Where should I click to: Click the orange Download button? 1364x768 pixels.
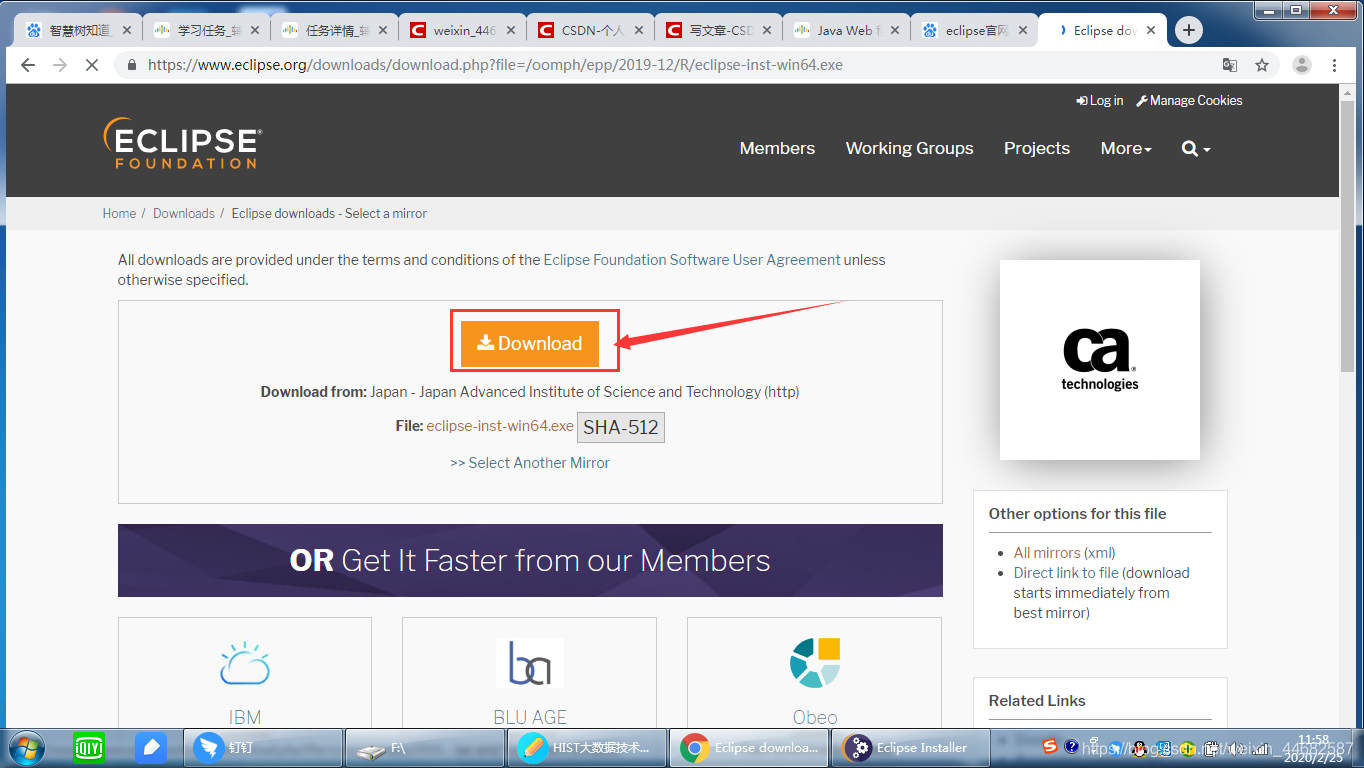click(530, 343)
